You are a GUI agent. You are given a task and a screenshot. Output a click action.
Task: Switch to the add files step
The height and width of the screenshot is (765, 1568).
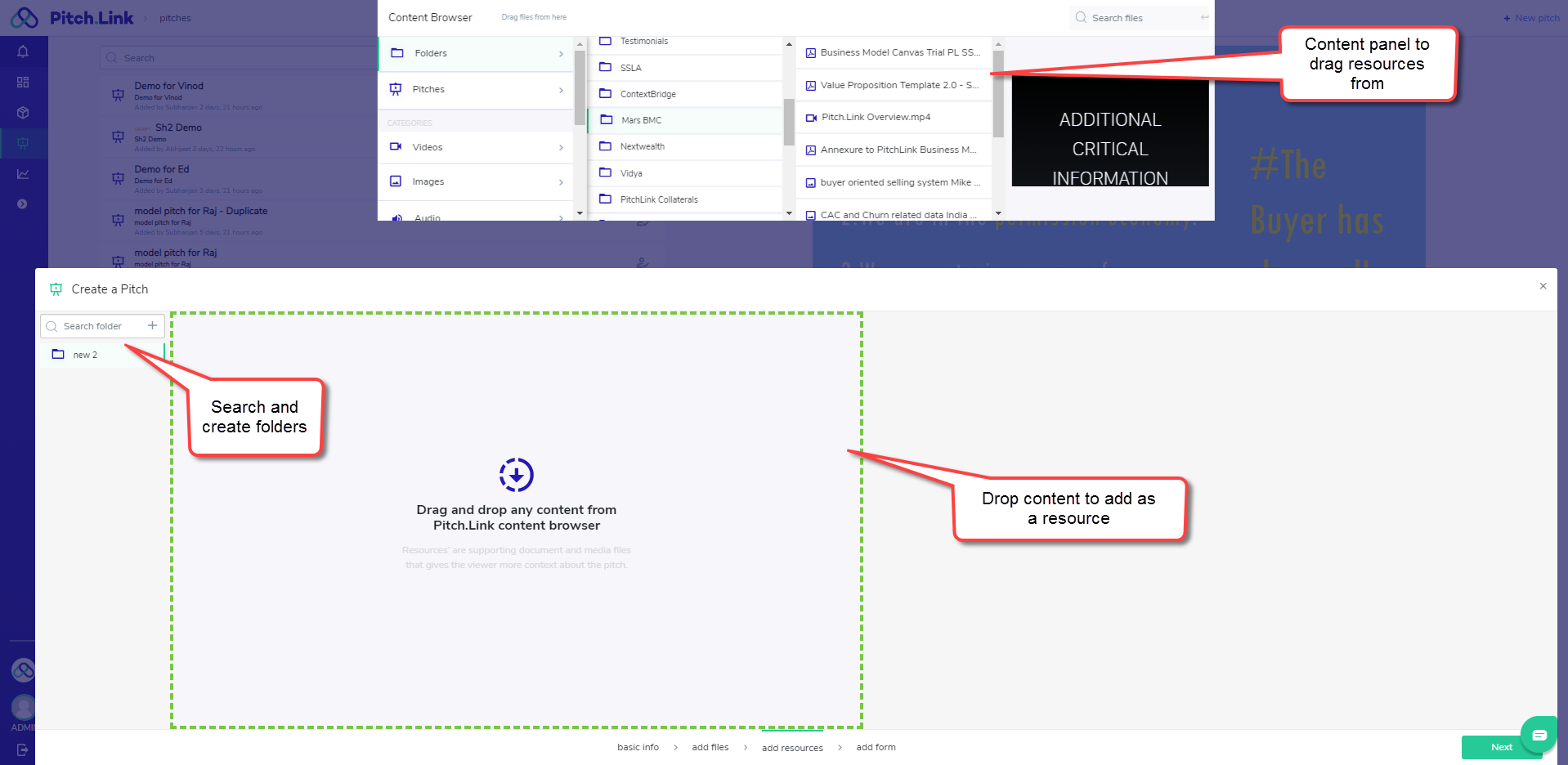click(x=710, y=747)
